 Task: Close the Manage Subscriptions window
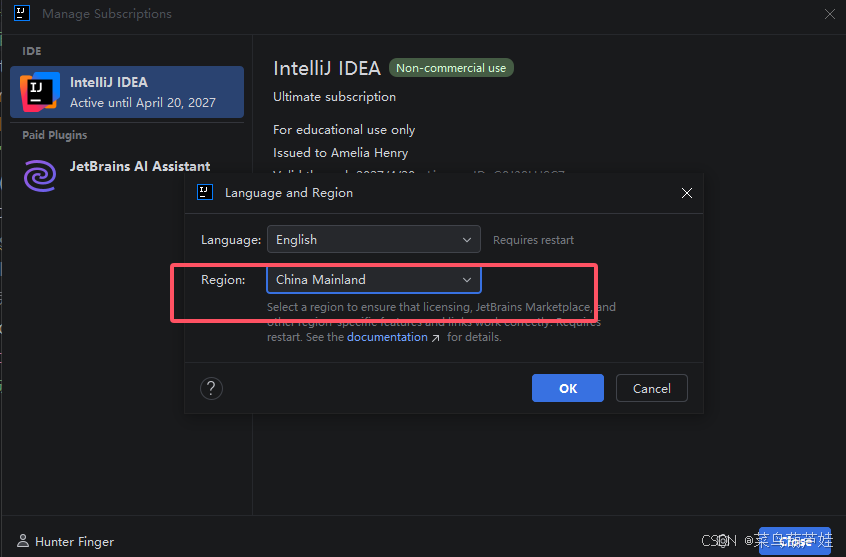pyautogui.click(x=830, y=14)
